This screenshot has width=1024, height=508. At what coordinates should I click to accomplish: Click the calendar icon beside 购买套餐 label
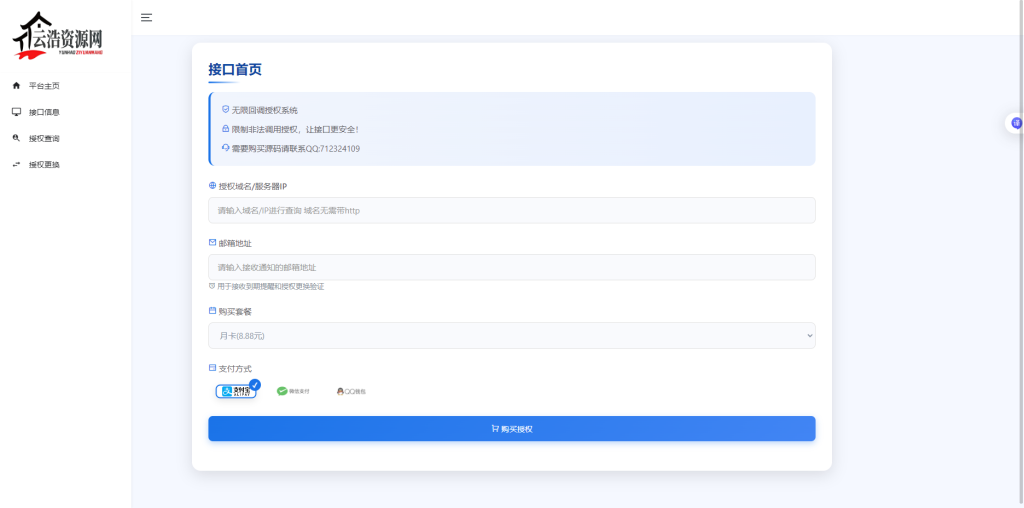[212, 311]
